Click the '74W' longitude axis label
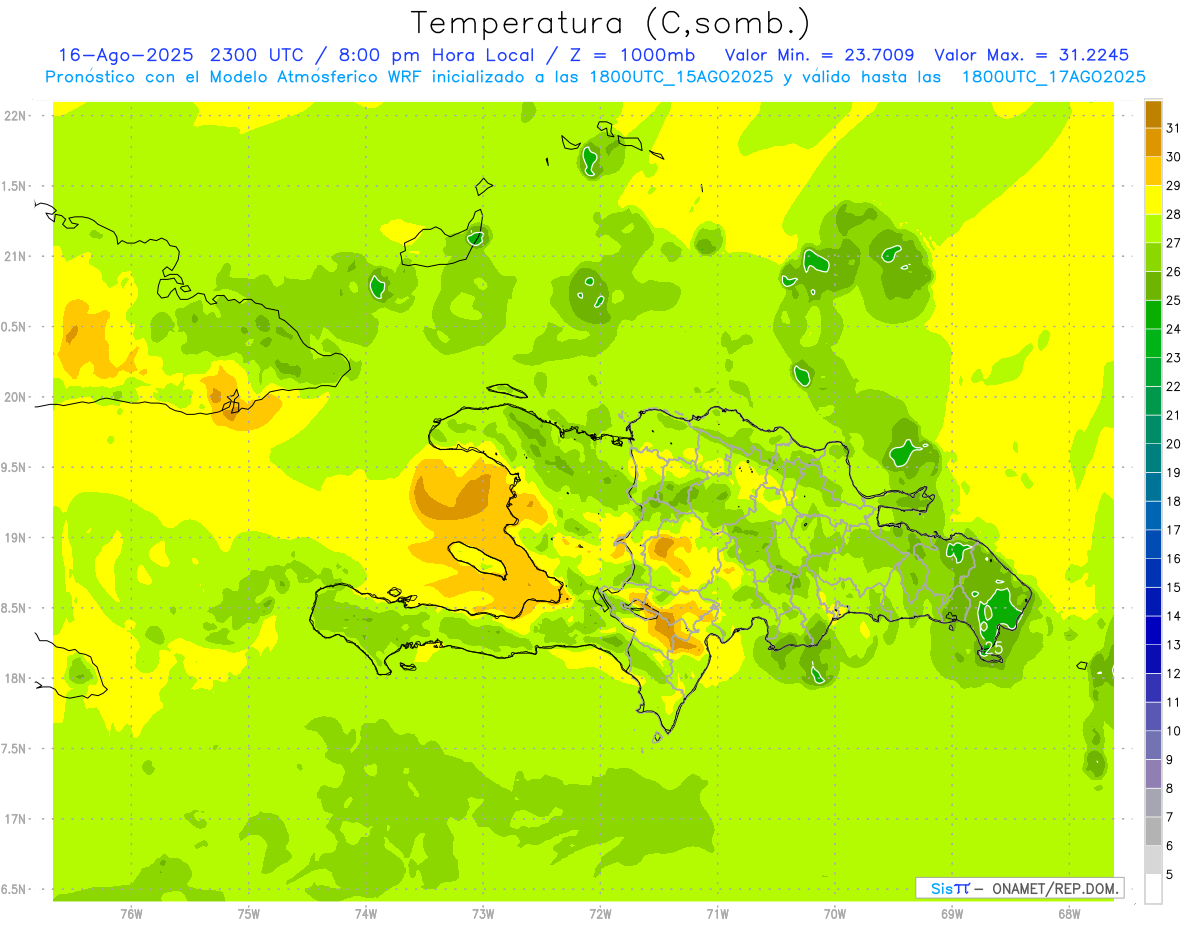Image resolution: width=1200 pixels, height=927 pixels. pos(366,914)
